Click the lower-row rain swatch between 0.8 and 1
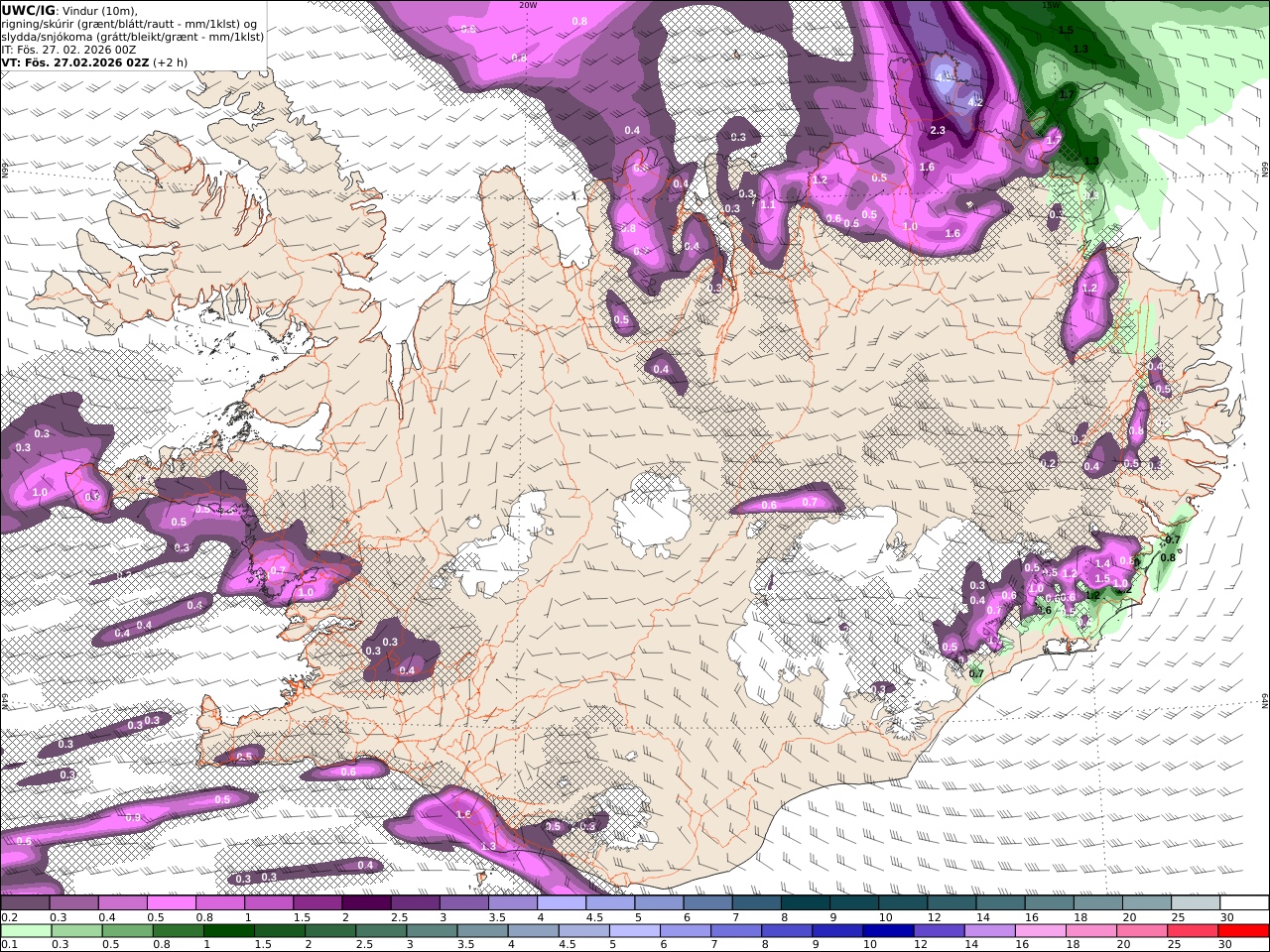This screenshot has height=952, width=1270. point(178,931)
